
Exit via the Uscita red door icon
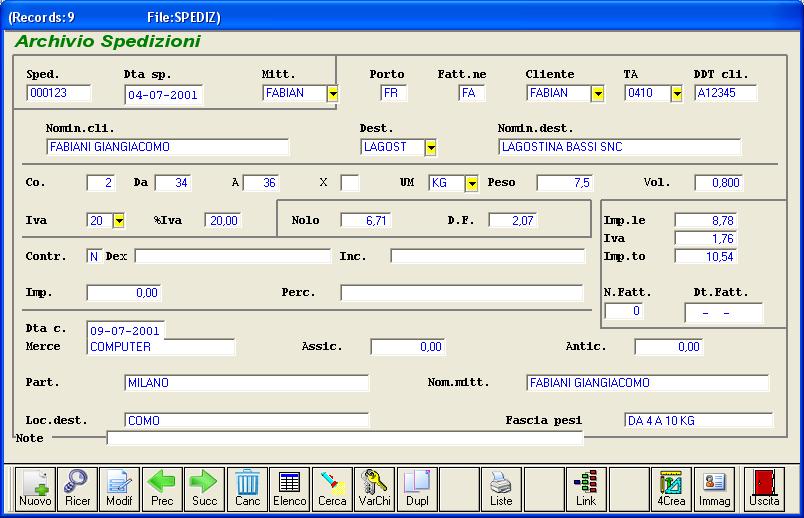(x=764, y=489)
